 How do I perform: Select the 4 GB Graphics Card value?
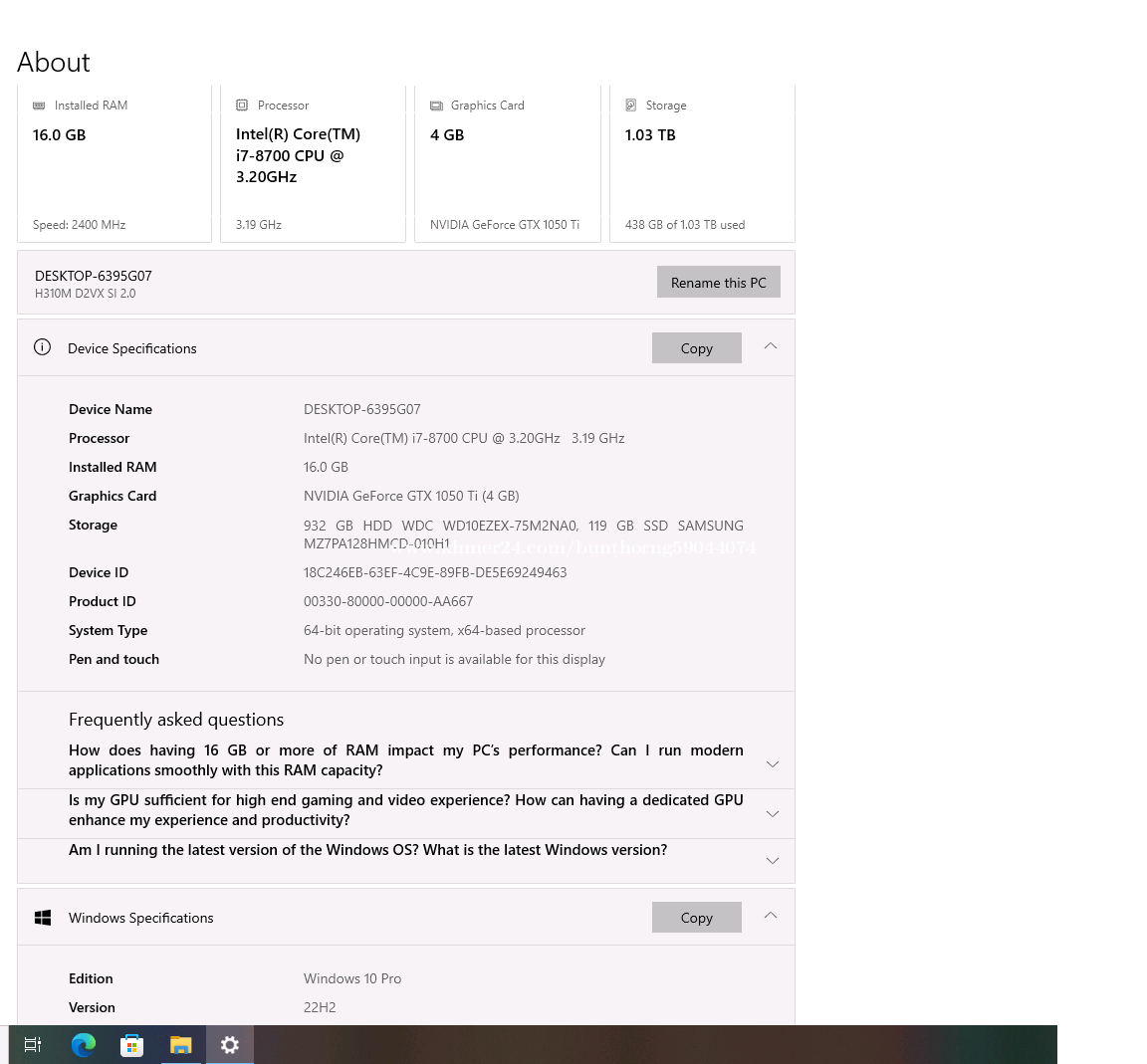pos(447,135)
